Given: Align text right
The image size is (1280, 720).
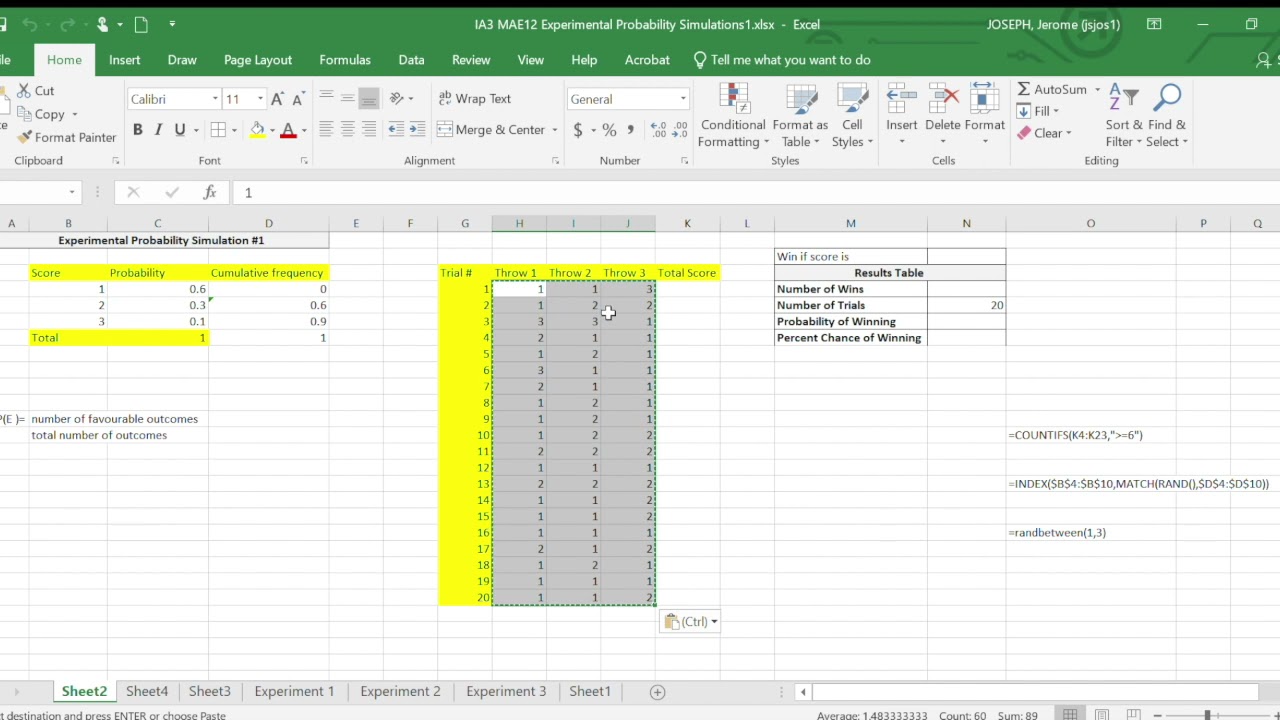Looking at the screenshot, I should [369, 130].
